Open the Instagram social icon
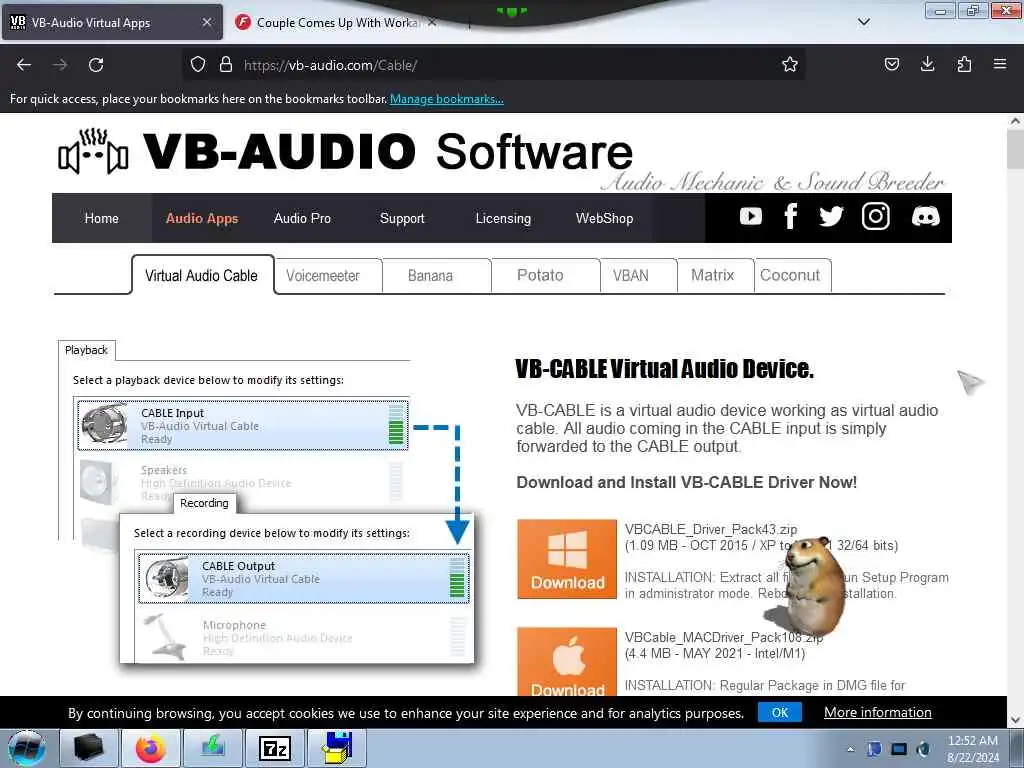 (875, 216)
